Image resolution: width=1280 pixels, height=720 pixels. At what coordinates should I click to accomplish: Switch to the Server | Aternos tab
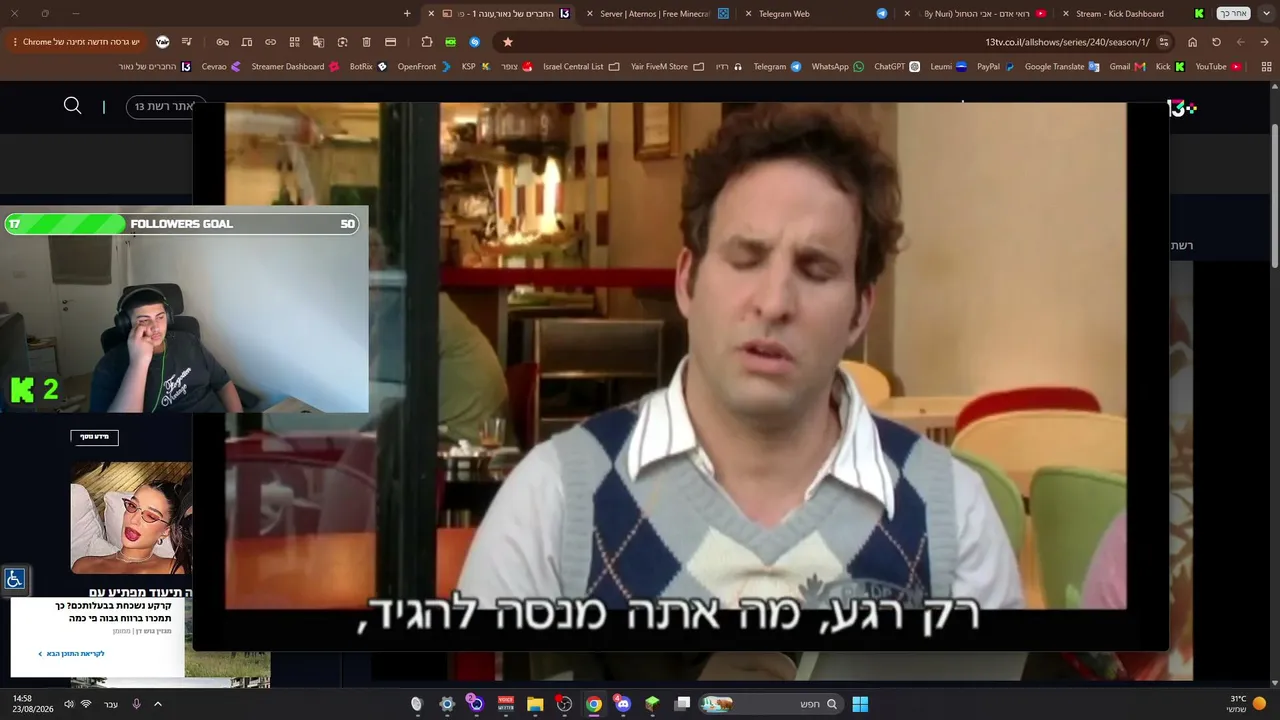[656, 14]
